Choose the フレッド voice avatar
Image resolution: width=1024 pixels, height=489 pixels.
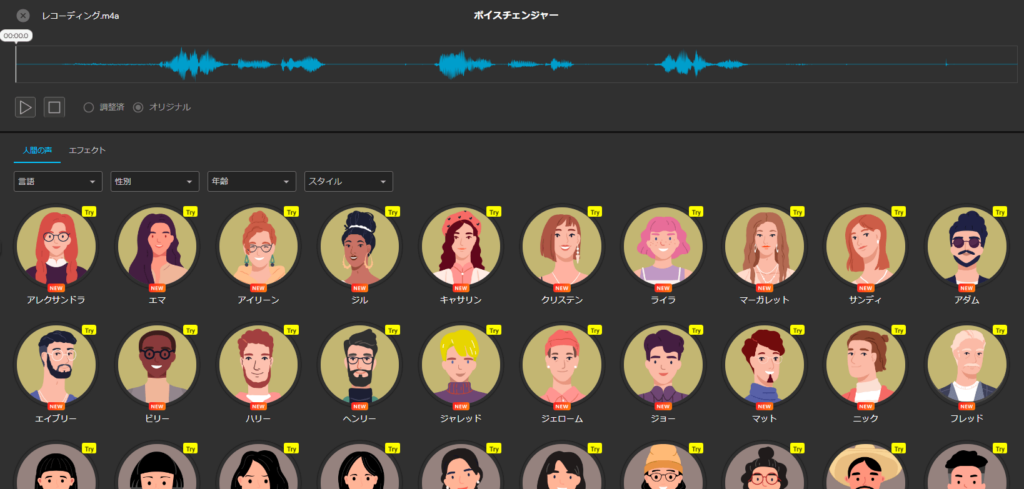[967, 366]
